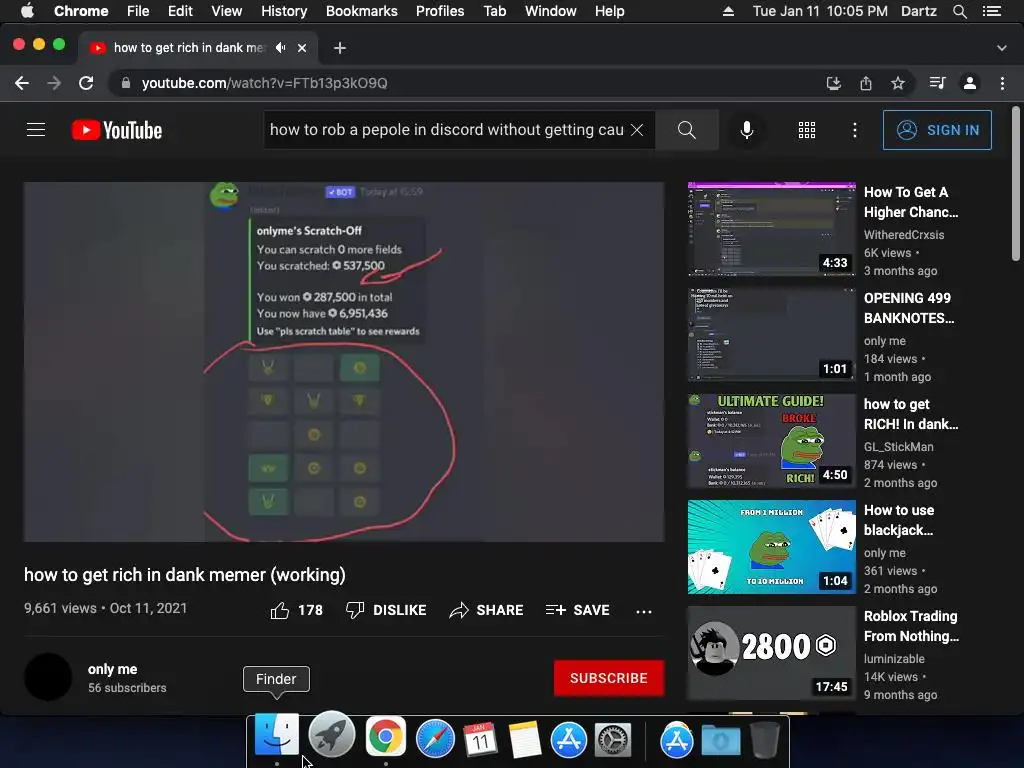Open the Chrome menu bar item
This screenshot has width=1024, height=768.
pyautogui.click(x=81, y=11)
